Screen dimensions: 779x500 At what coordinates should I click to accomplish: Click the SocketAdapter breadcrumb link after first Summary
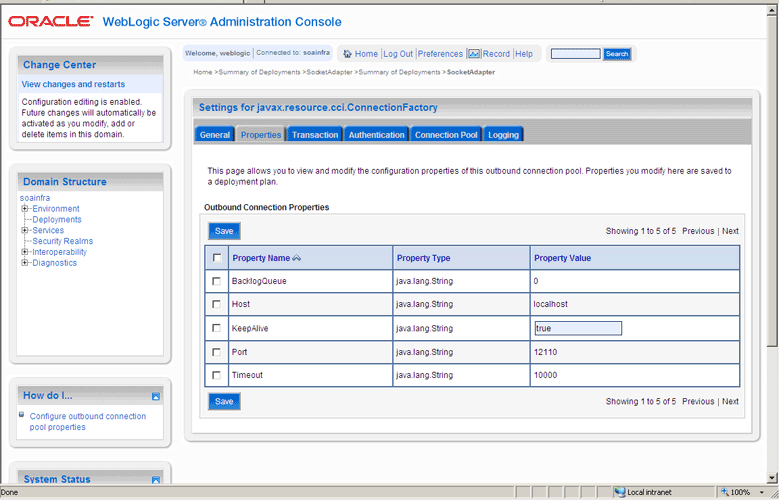click(329, 72)
